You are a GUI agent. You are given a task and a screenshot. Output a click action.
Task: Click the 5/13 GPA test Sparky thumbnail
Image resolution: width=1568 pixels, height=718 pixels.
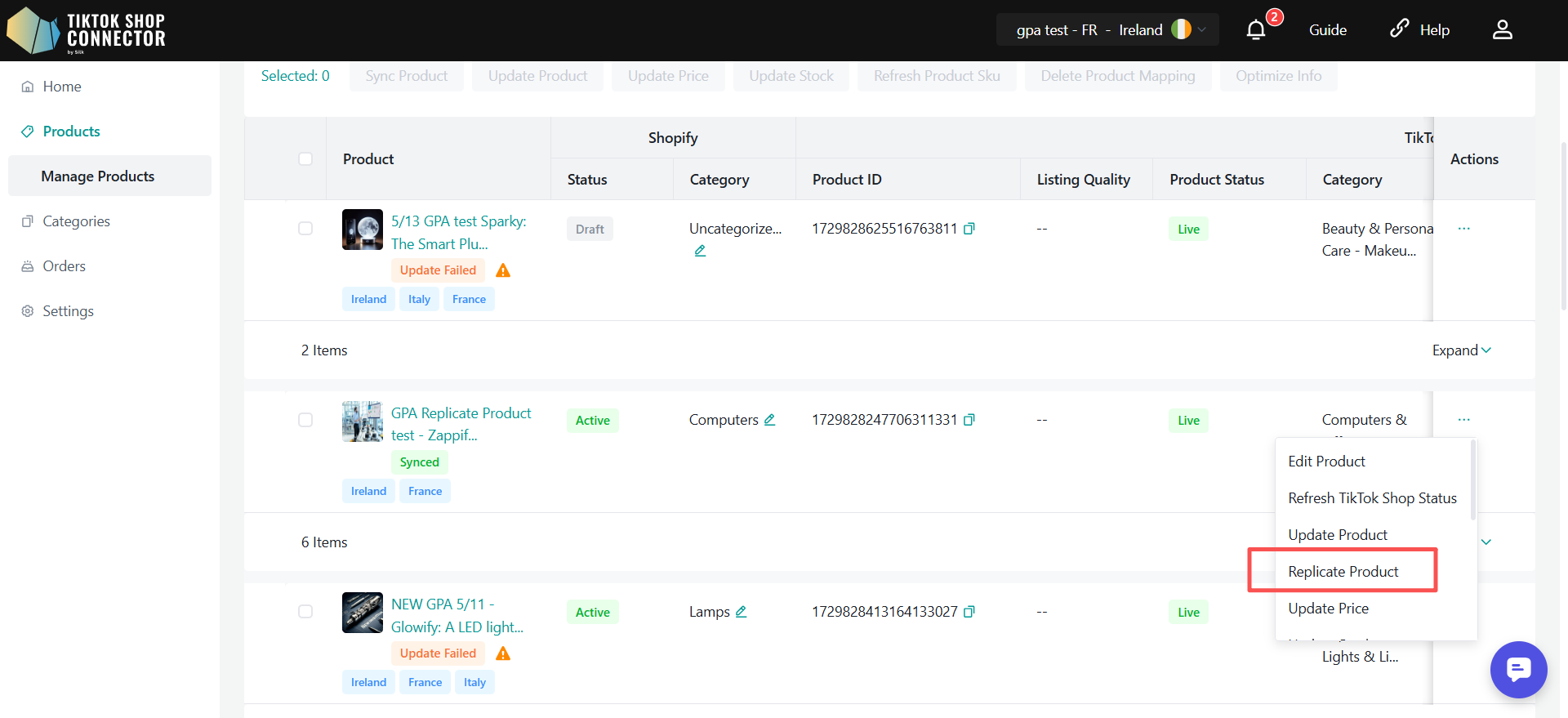[363, 230]
